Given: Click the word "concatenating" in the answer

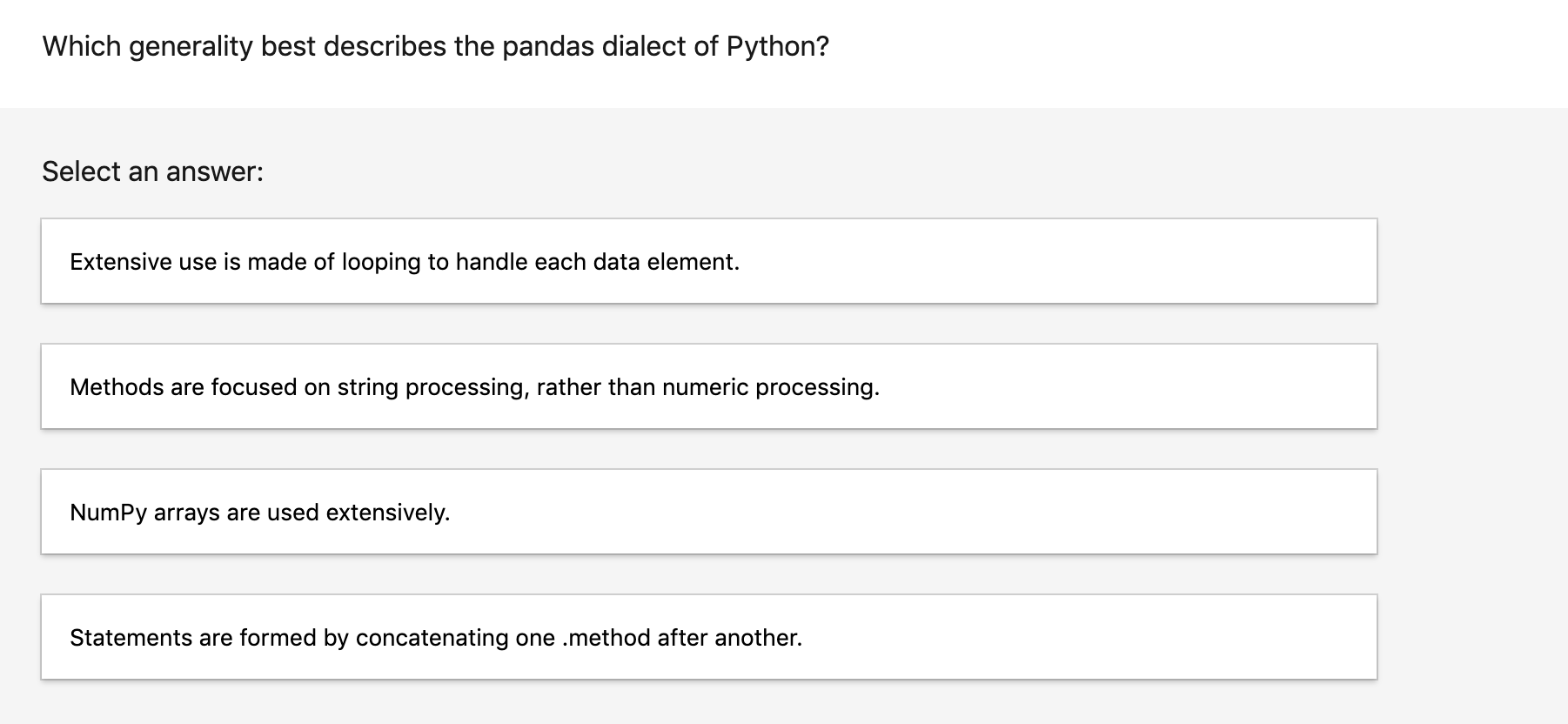Looking at the screenshot, I should coord(432,638).
